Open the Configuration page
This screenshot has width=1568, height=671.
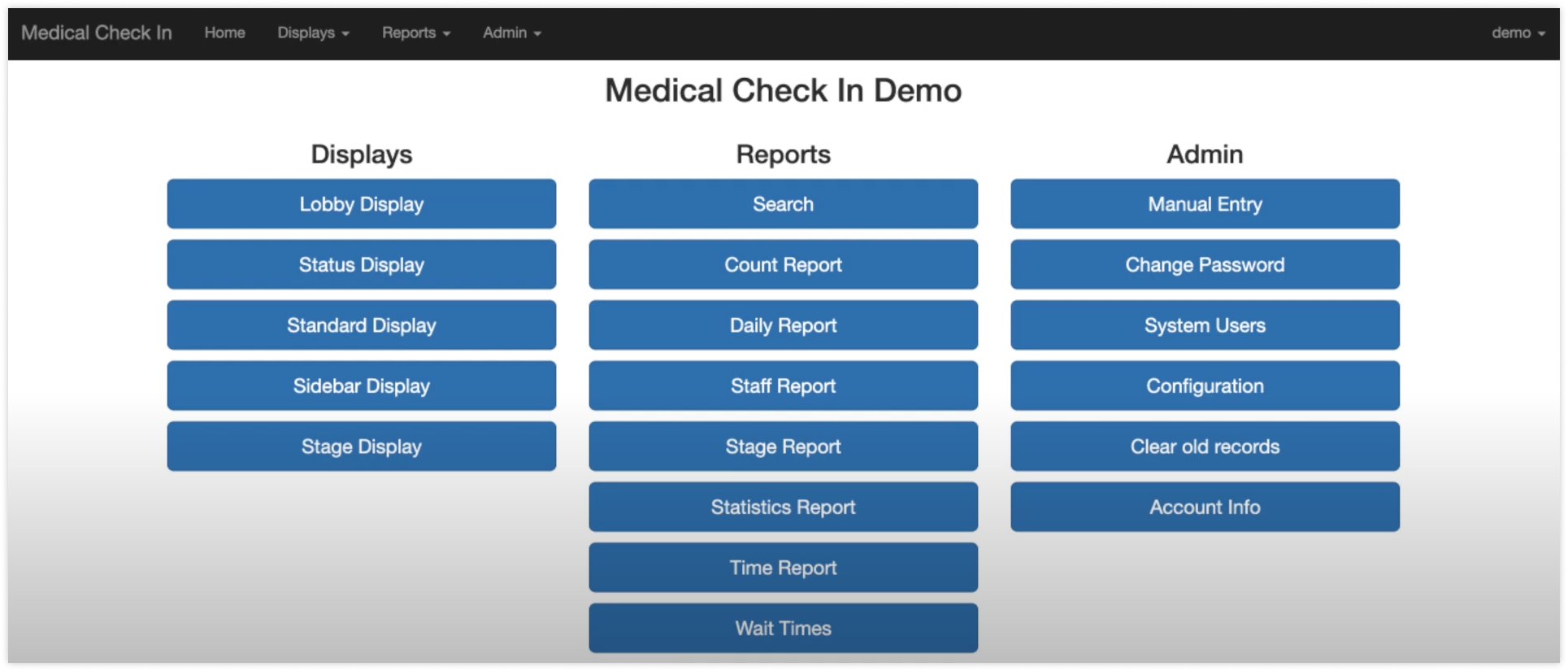pyautogui.click(x=1205, y=386)
